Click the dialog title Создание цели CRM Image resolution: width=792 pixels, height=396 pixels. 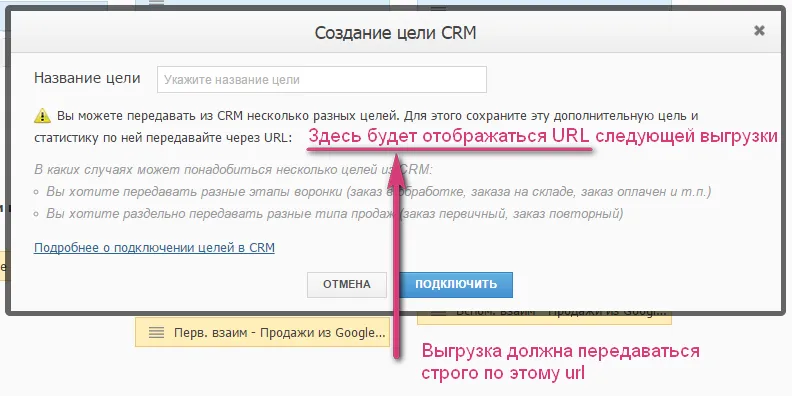(395, 33)
